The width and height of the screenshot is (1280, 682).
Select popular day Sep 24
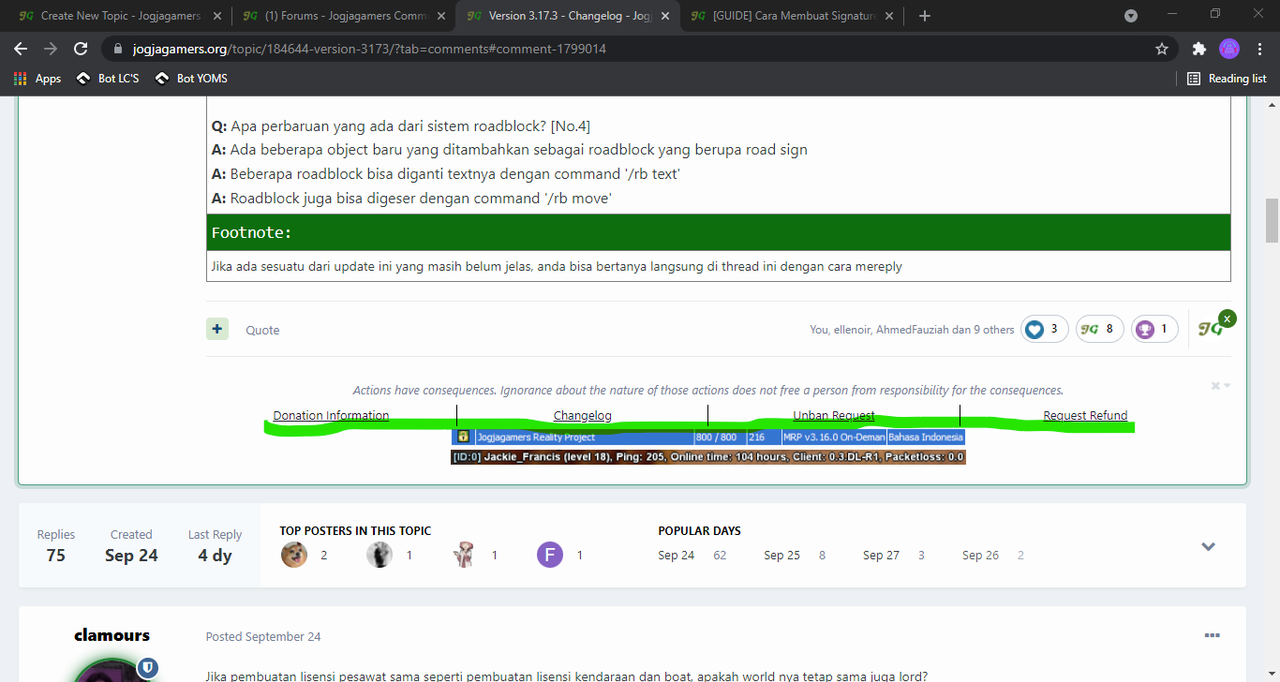pyautogui.click(x=676, y=555)
